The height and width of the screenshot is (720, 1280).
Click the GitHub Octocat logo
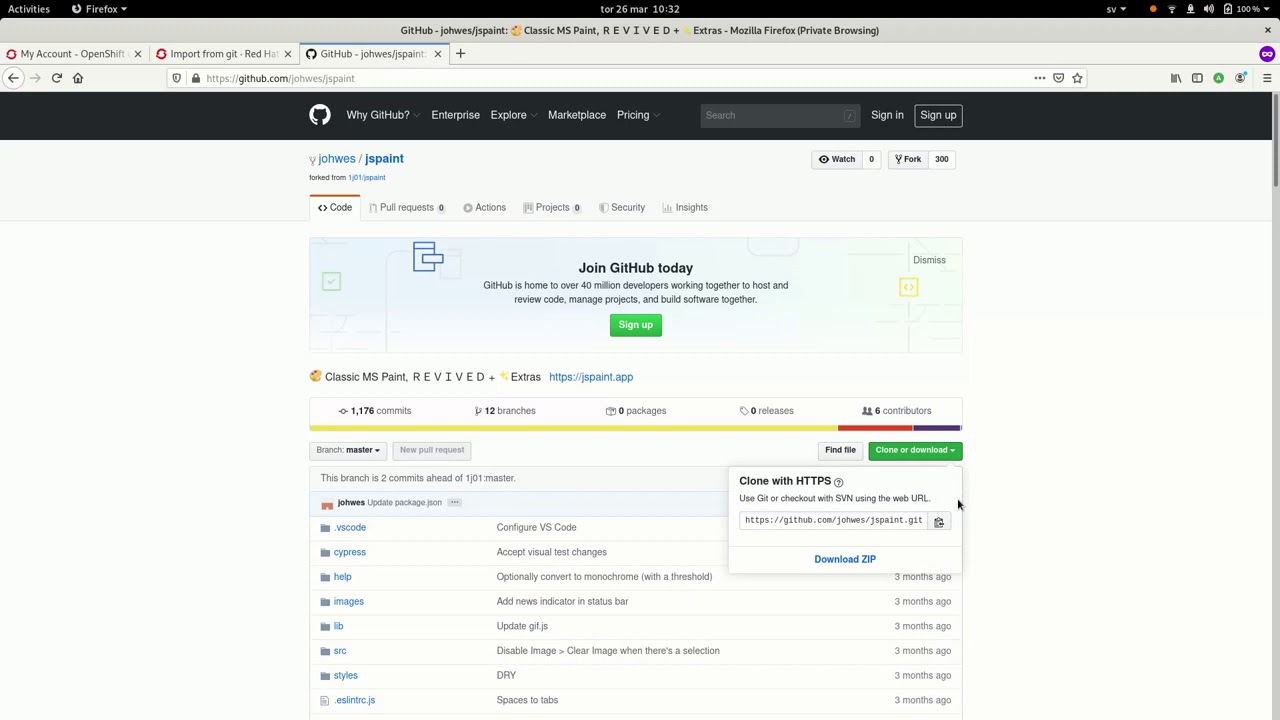[319, 115]
